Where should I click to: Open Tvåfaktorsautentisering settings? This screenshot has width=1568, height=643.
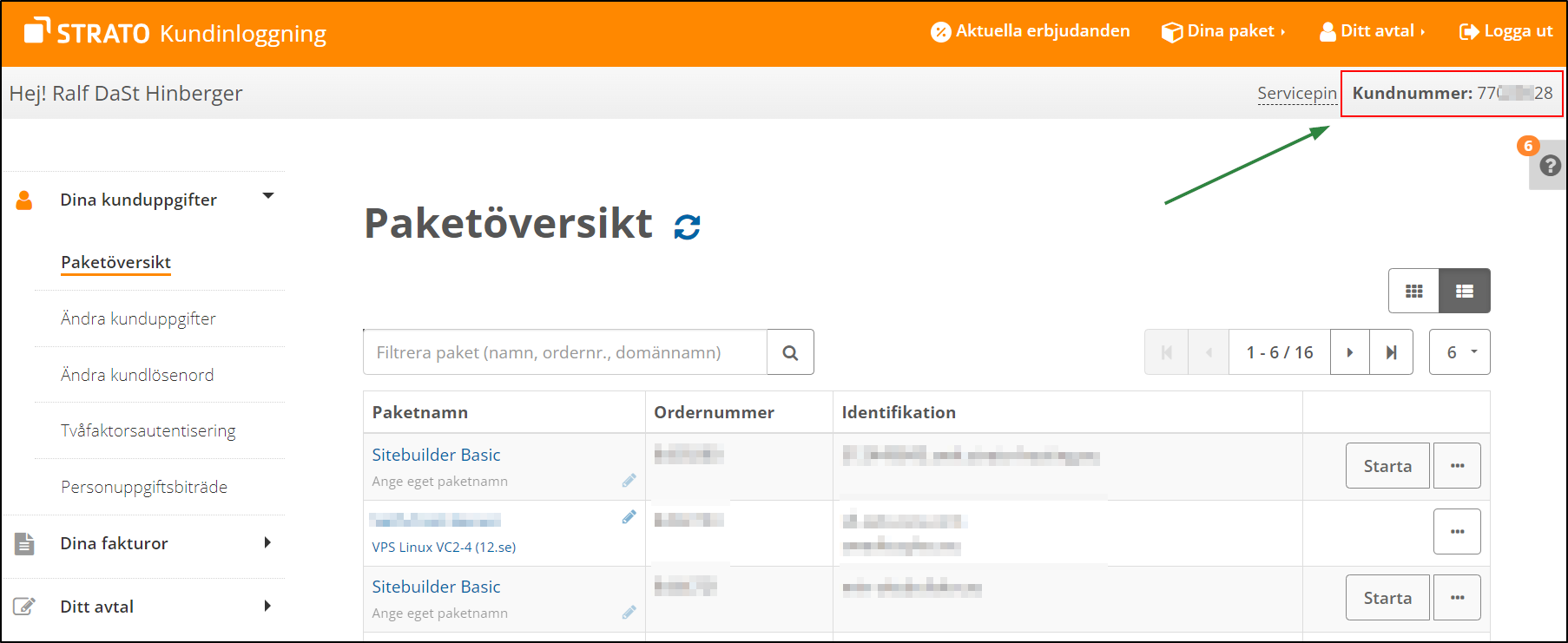(148, 430)
